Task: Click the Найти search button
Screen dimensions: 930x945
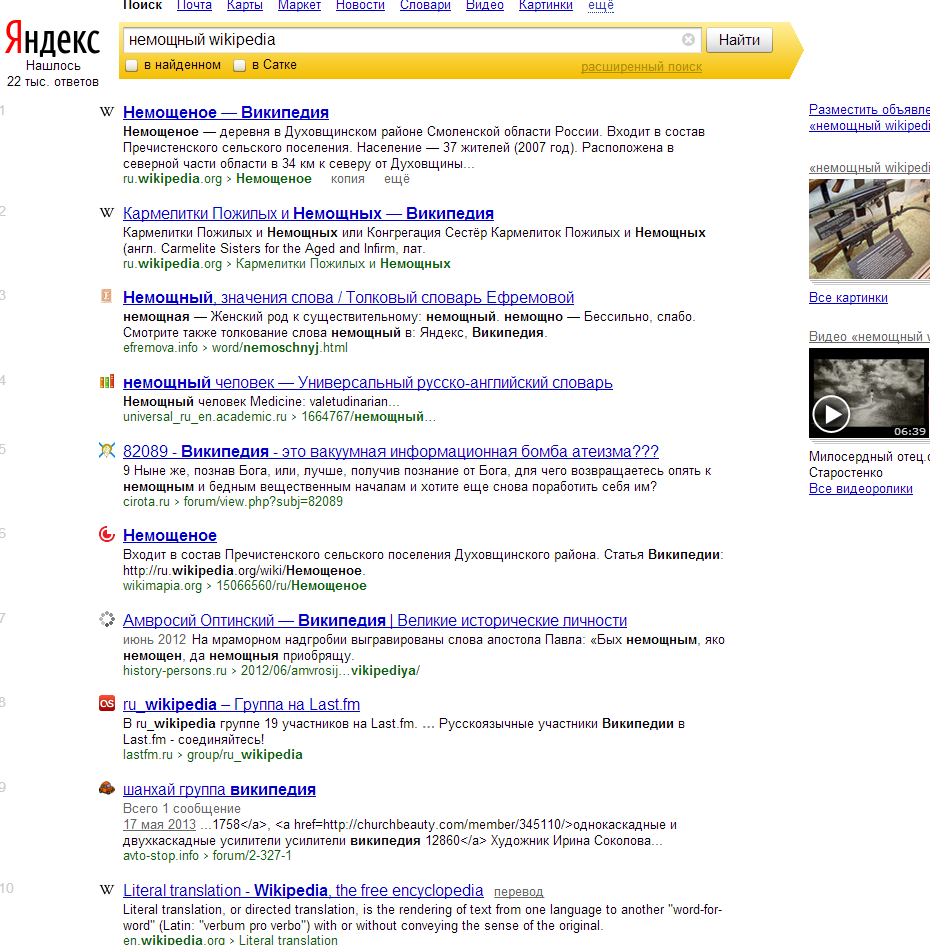Action: click(x=739, y=40)
